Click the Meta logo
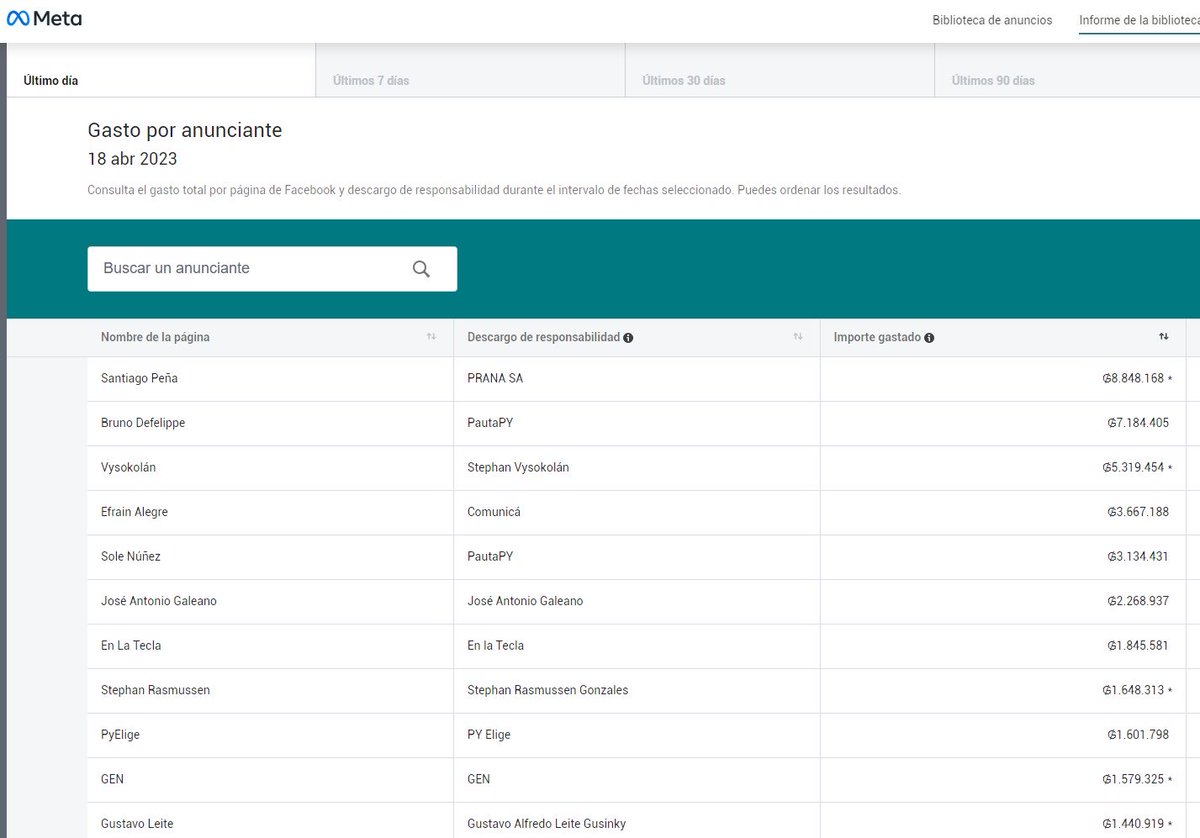The width and height of the screenshot is (1200, 838). click(44, 19)
